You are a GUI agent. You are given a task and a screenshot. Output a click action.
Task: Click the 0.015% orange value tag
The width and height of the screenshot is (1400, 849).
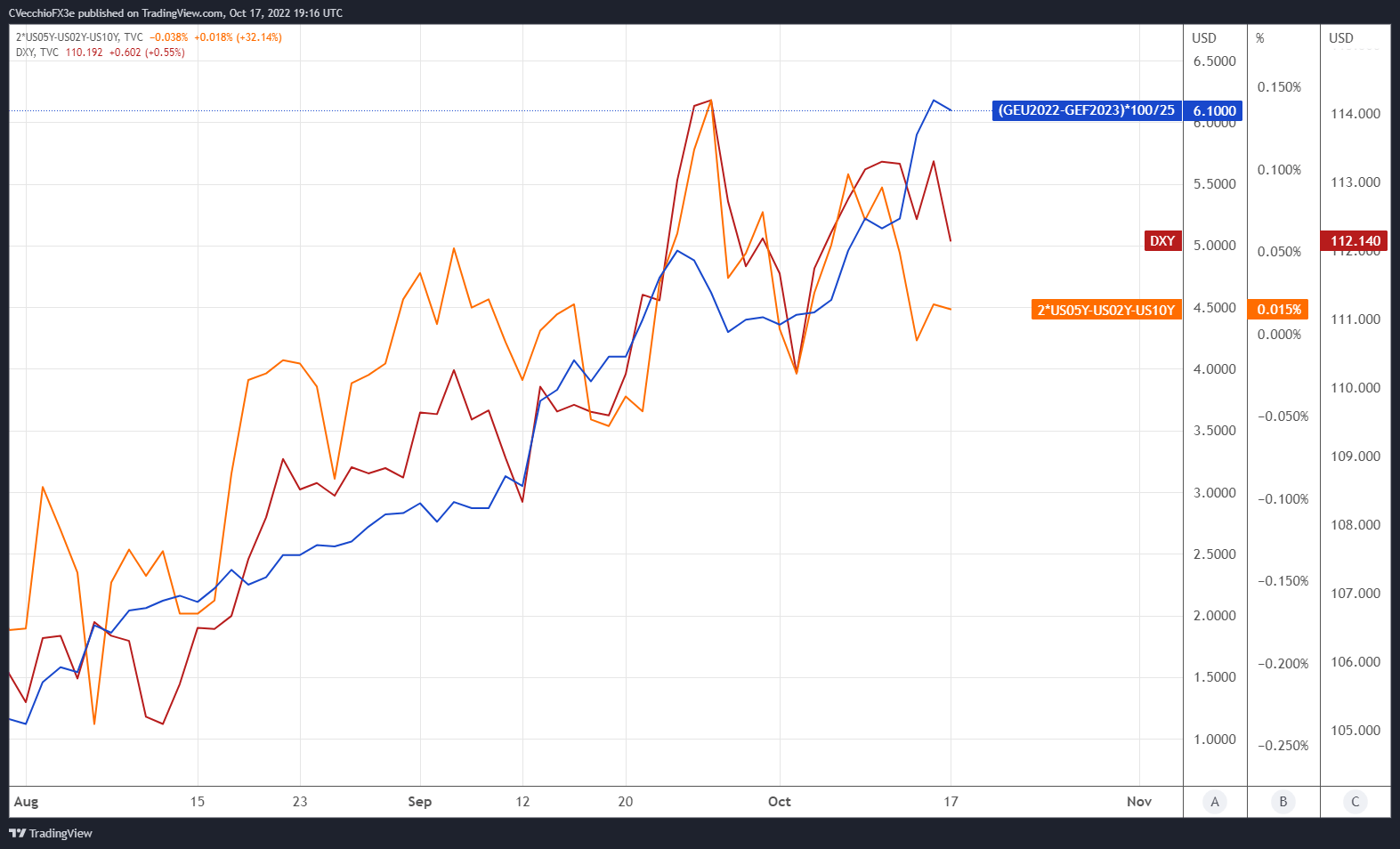pyautogui.click(x=1279, y=310)
